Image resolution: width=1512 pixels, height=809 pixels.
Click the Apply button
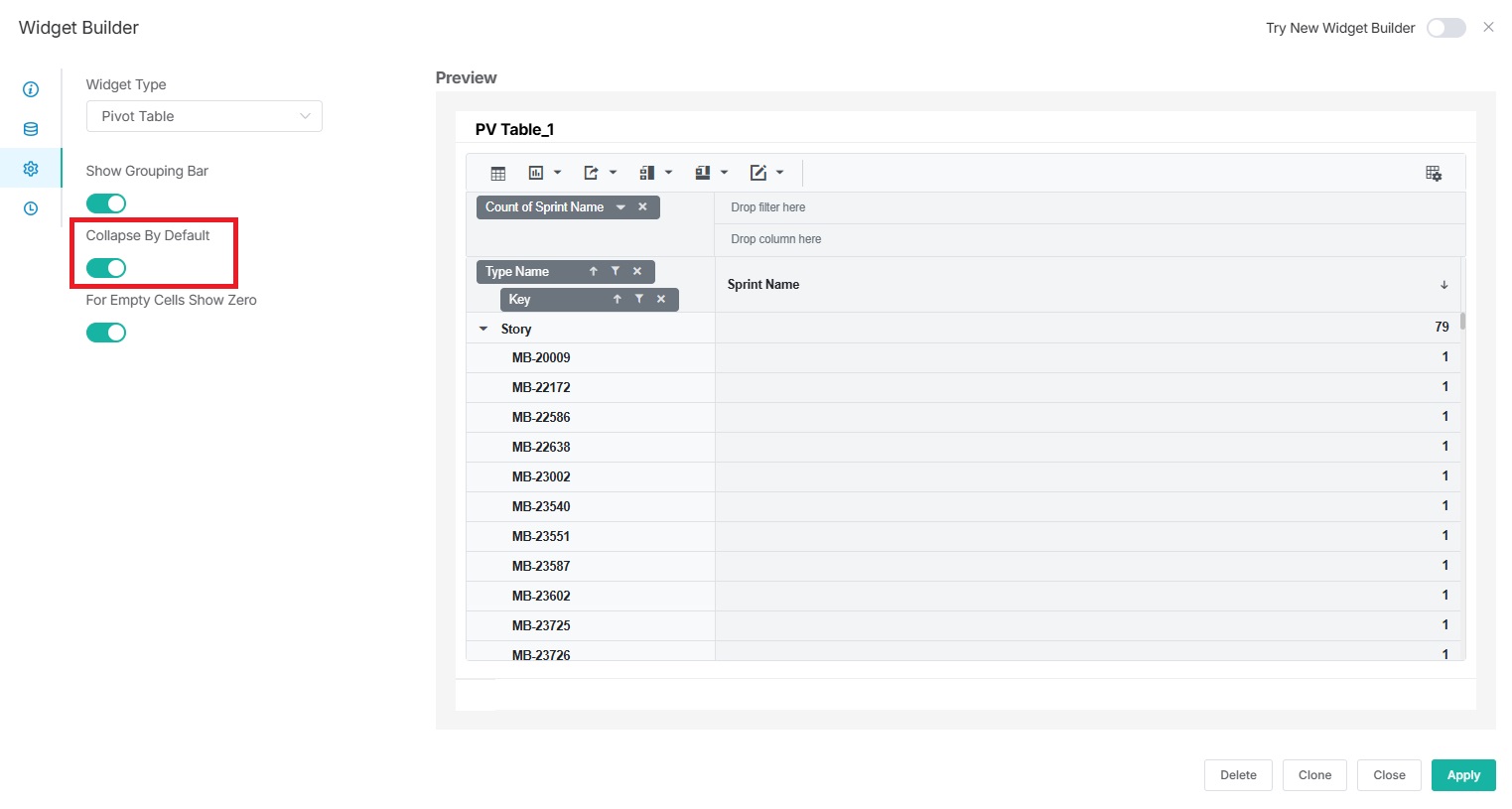(1462, 775)
